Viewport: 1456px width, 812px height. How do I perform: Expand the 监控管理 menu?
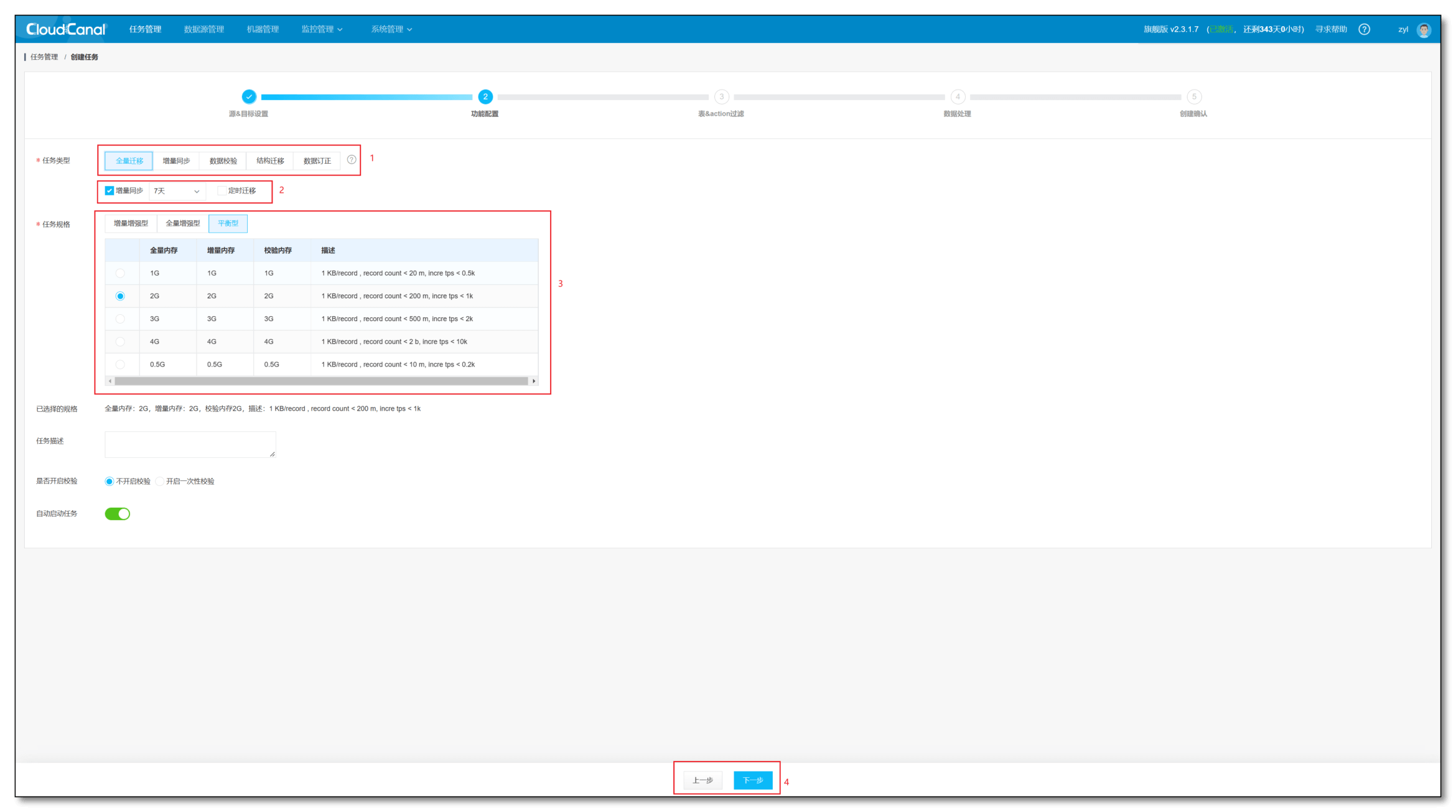(x=322, y=29)
